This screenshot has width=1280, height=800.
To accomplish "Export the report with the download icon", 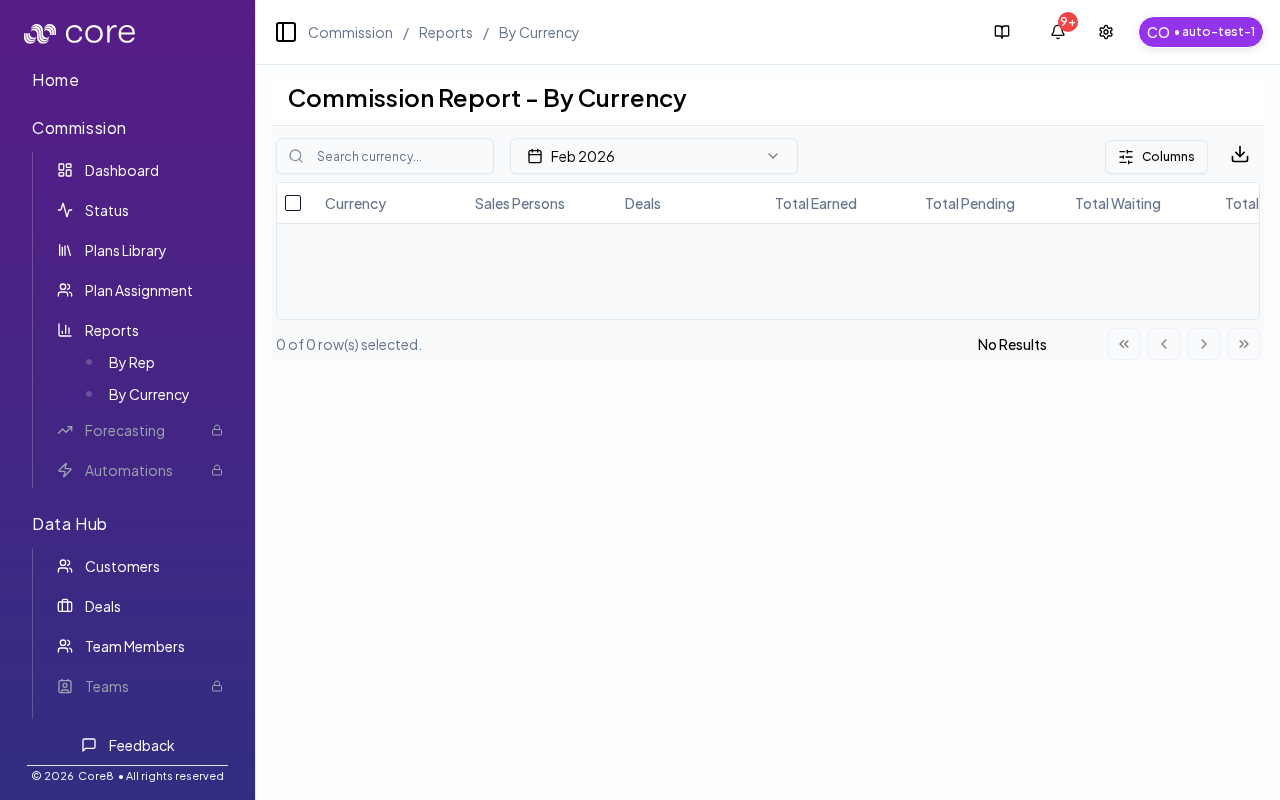I will [1240, 155].
